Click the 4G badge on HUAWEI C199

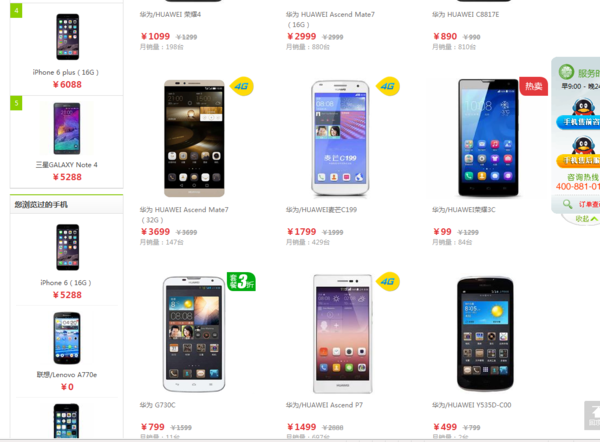click(388, 86)
